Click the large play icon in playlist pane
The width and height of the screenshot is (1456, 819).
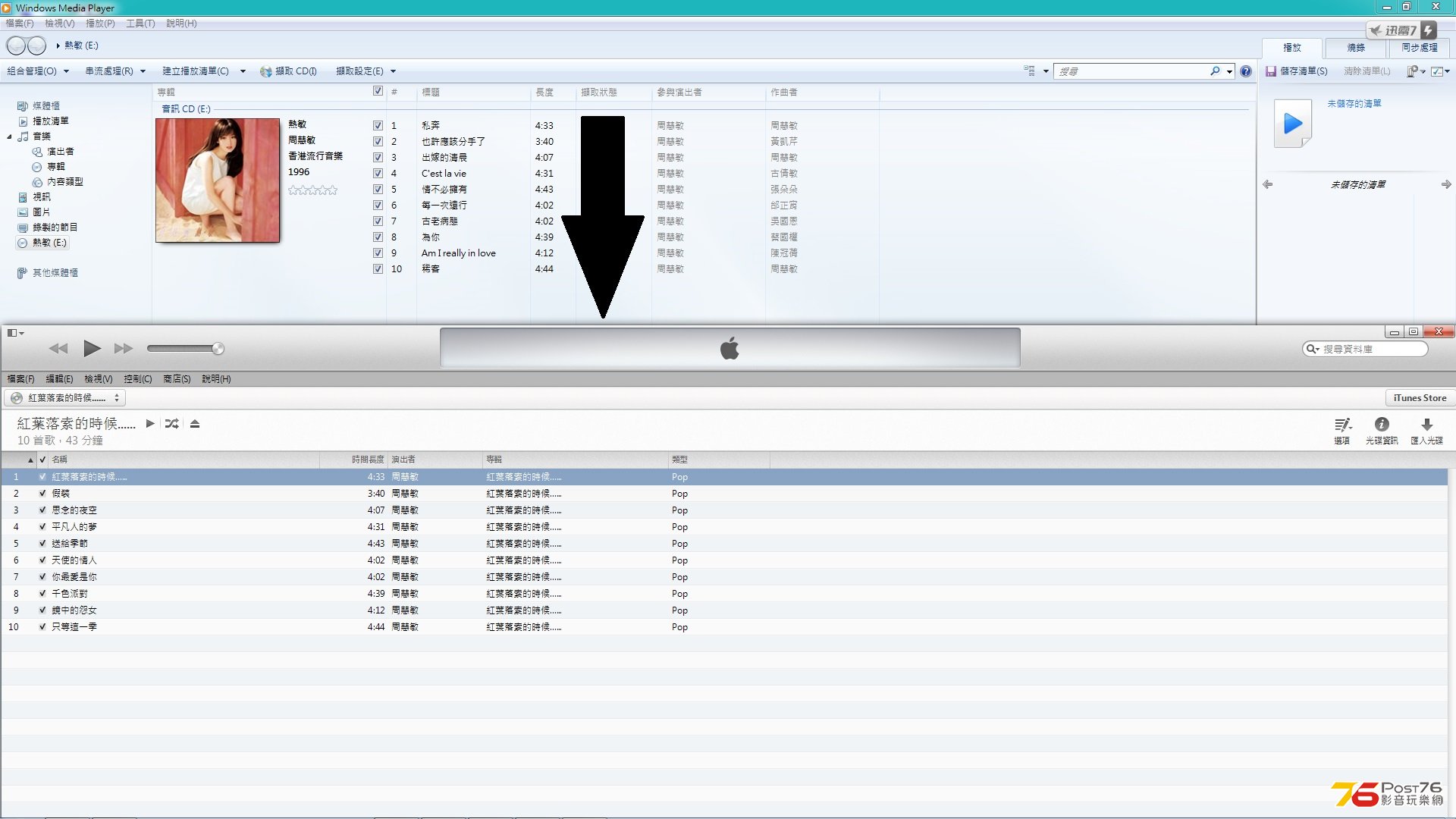point(1293,124)
